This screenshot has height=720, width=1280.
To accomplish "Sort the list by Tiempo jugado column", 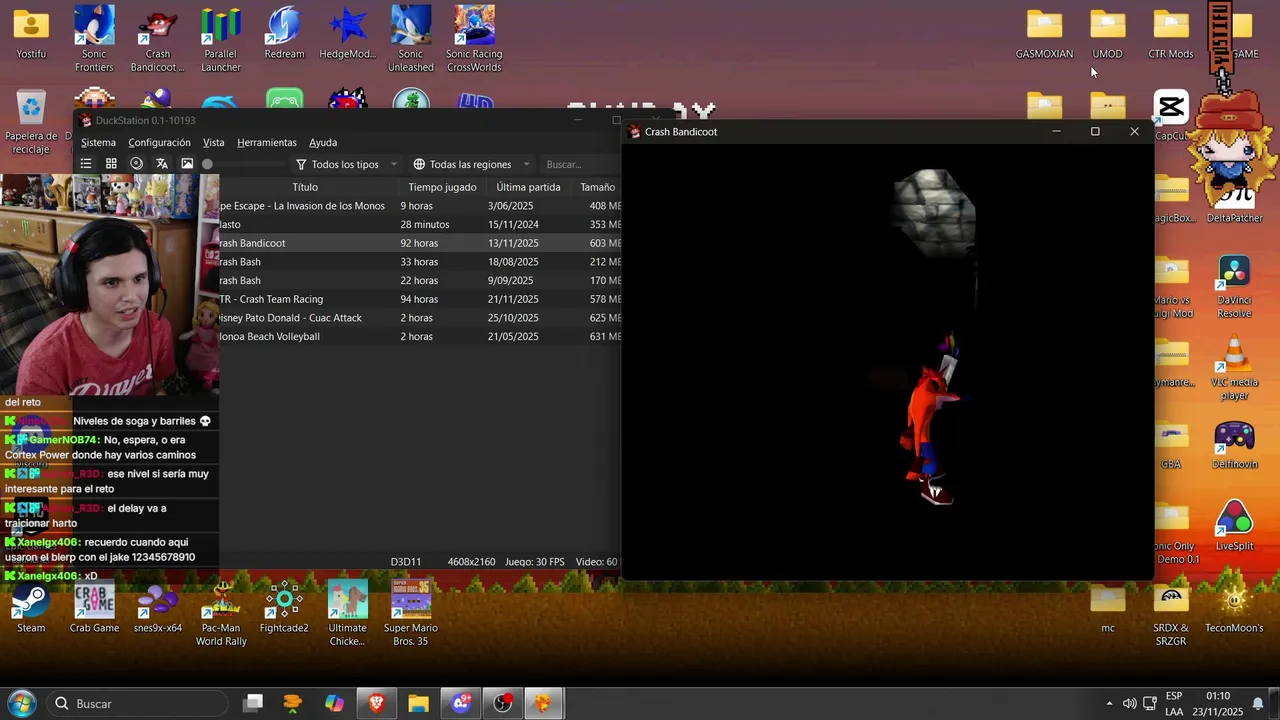I will (x=442, y=187).
